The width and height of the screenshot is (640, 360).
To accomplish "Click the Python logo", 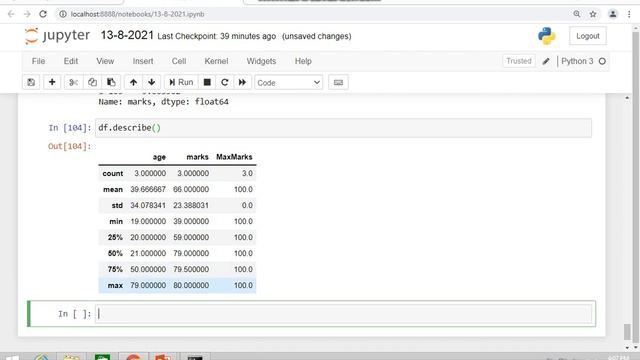I will 547,36.
